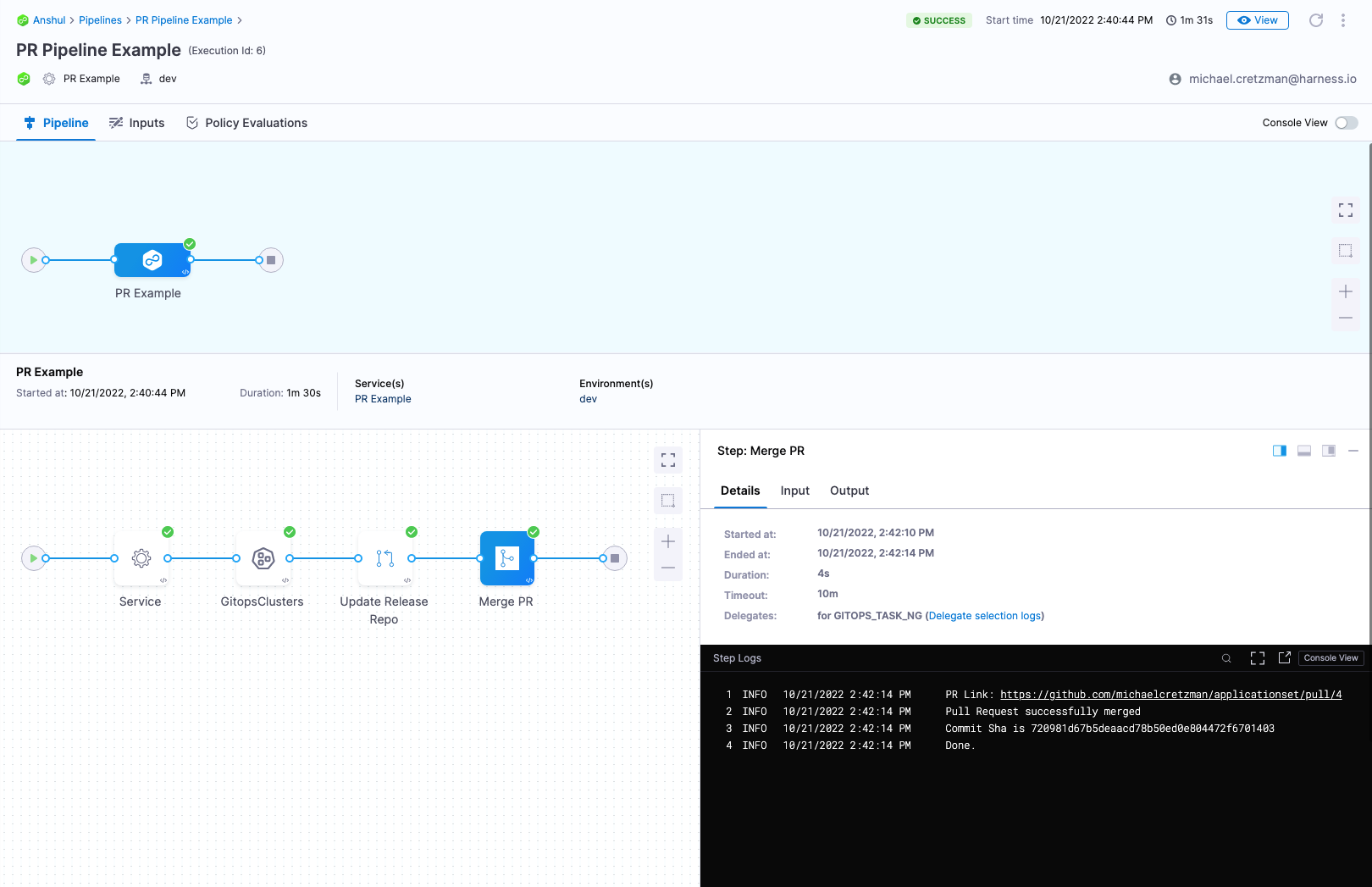Select the Update Release Repo step node

pyautogui.click(x=385, y=558)
